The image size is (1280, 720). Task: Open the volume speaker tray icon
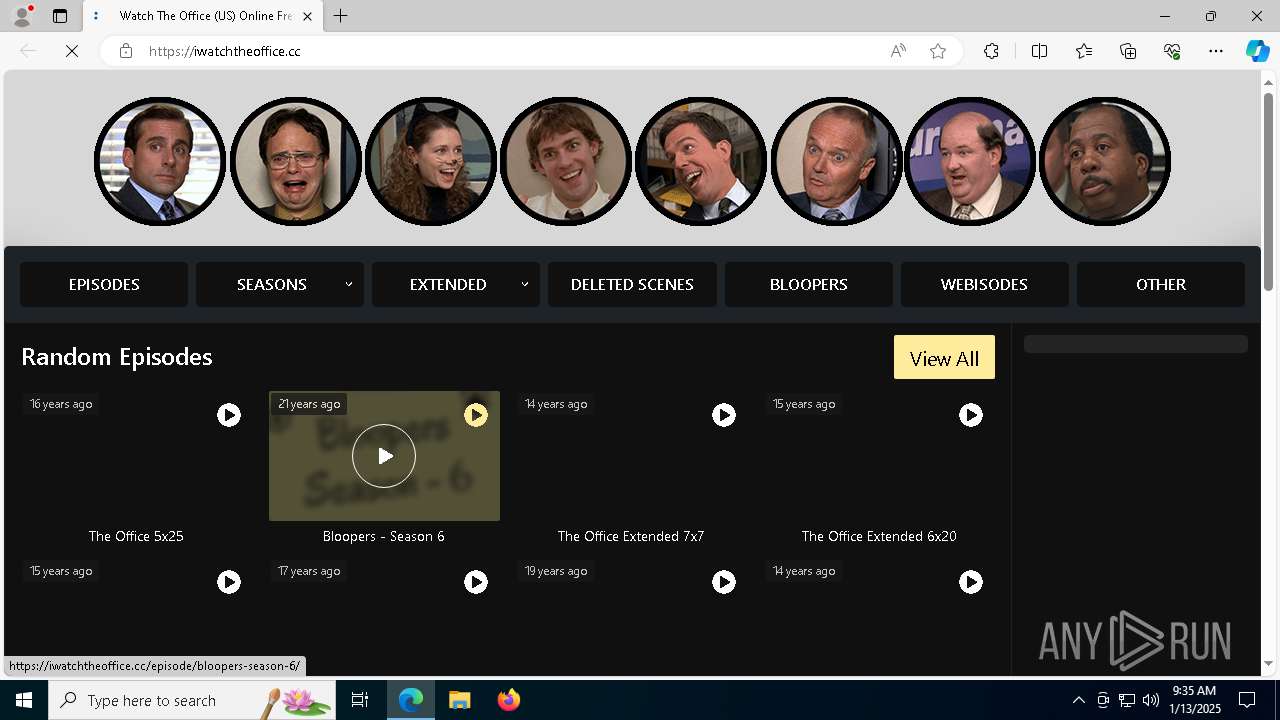coord(1151,700)
